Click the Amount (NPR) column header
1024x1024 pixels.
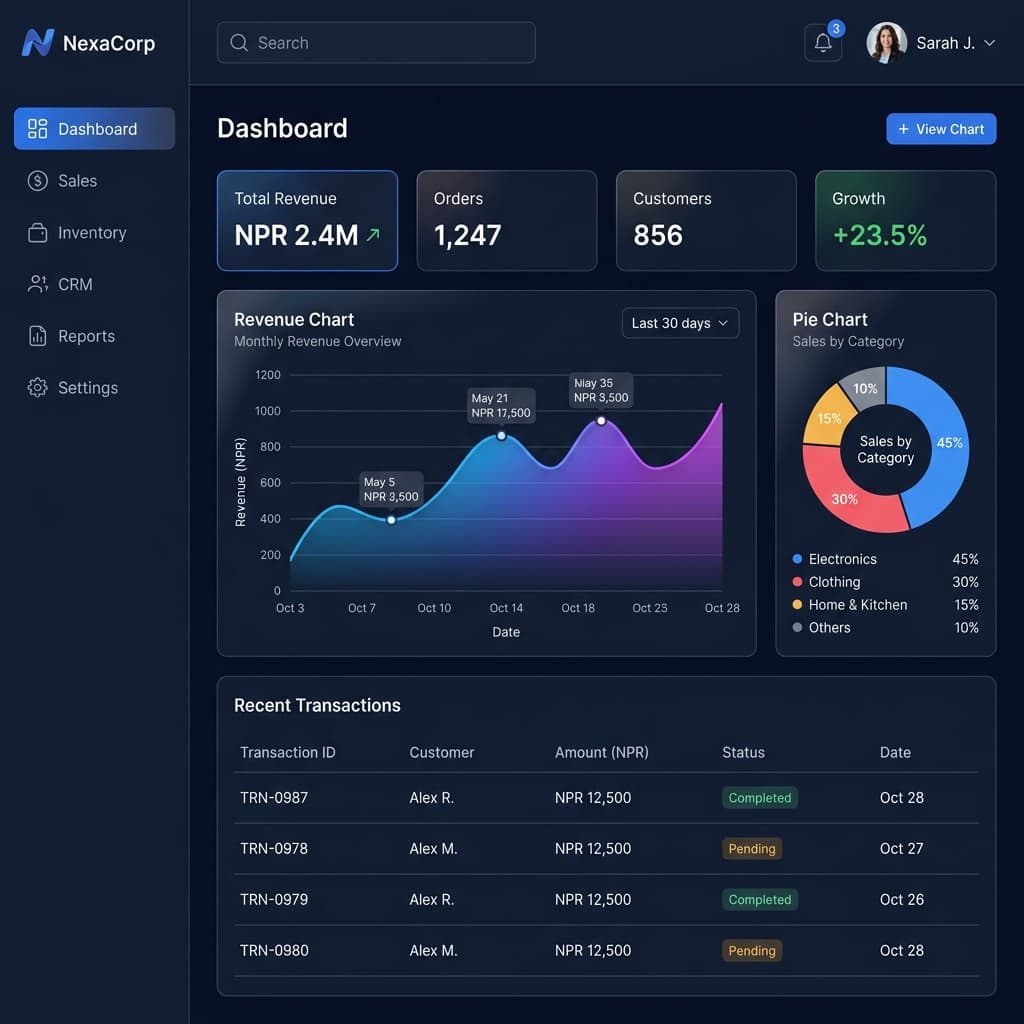pos(601,752)
